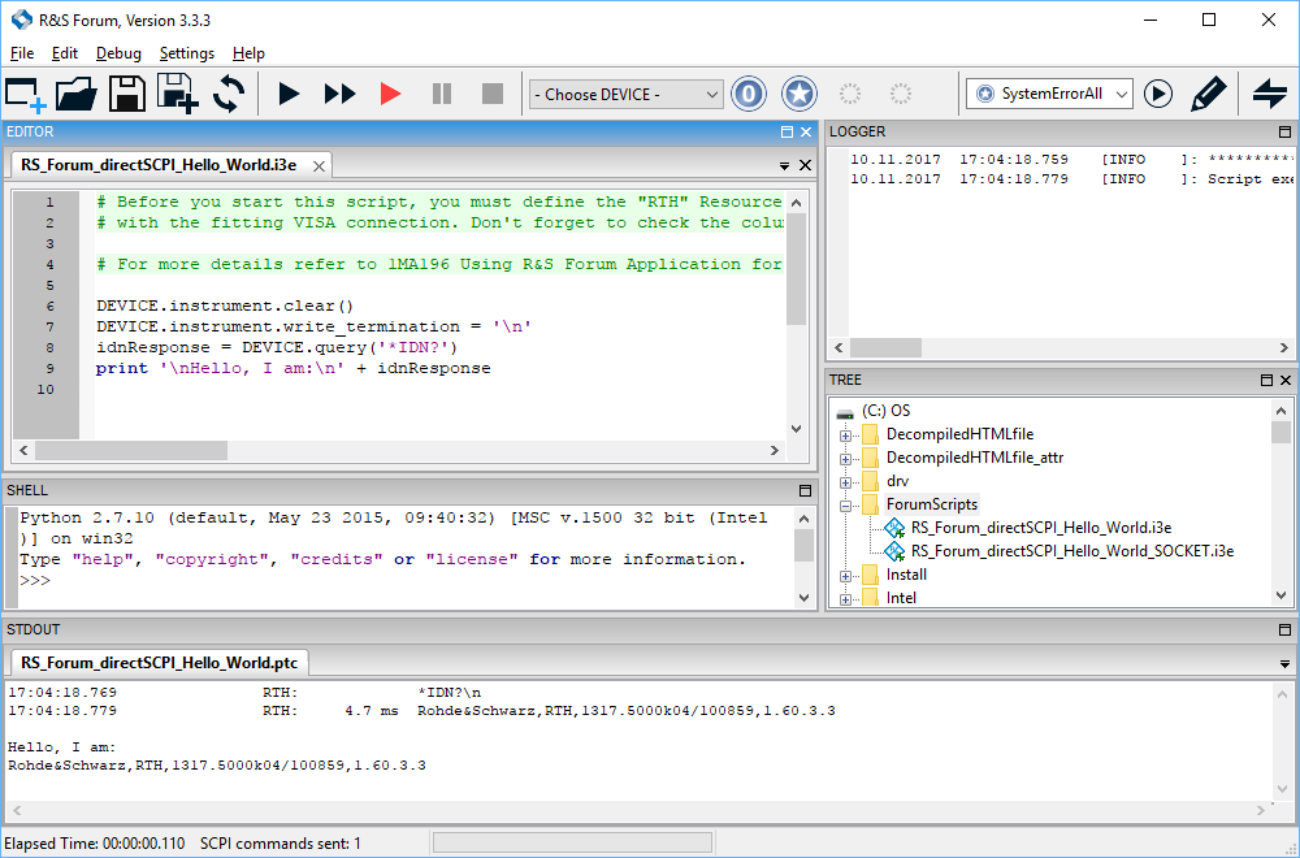Click the pencil edit icon
Image resolution: width=1300 pixels, height=858 pixels.
tap(1208, 94)
